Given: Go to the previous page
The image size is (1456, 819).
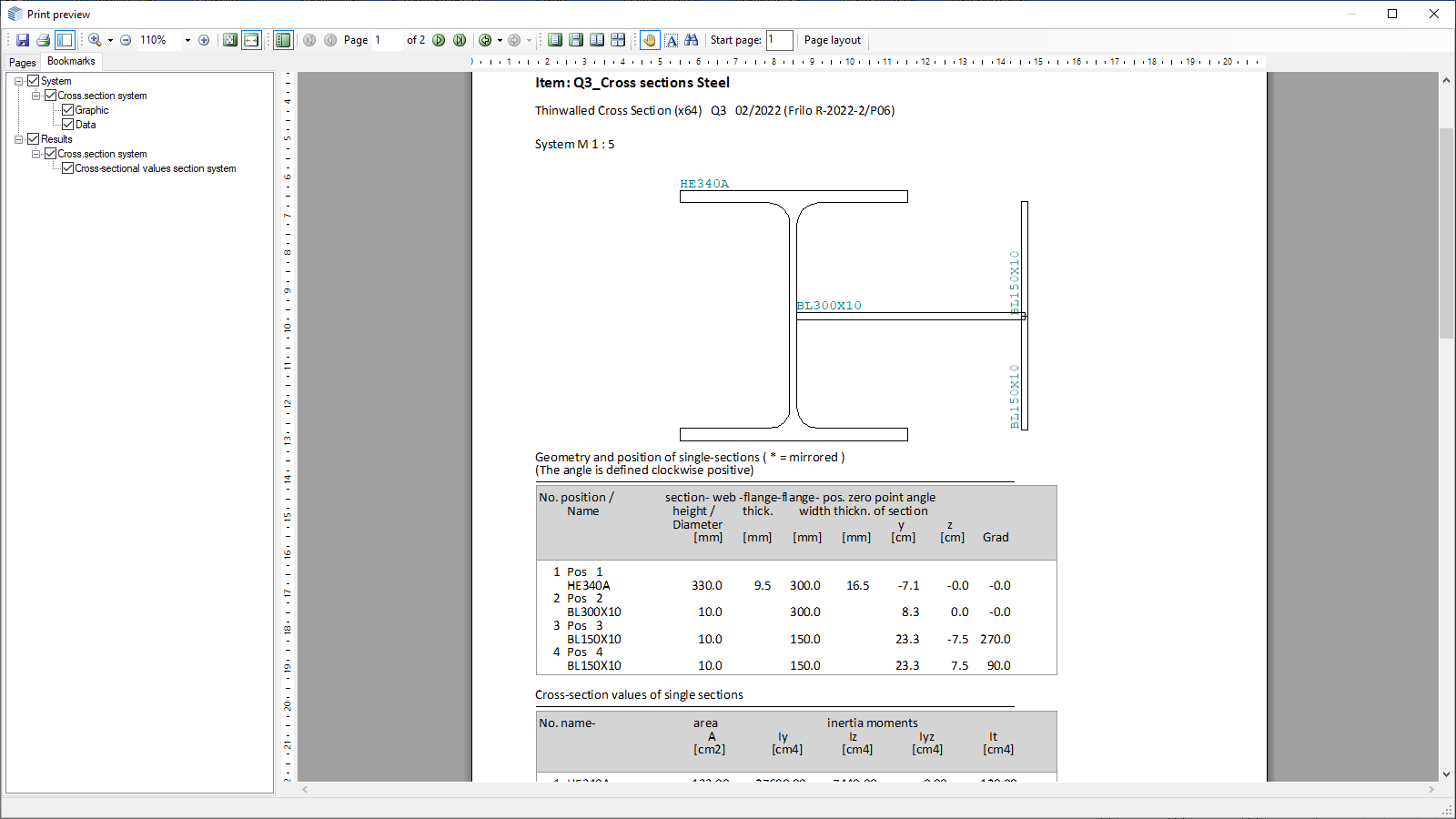Looking at the screenshot, I should tap(330, 40).
